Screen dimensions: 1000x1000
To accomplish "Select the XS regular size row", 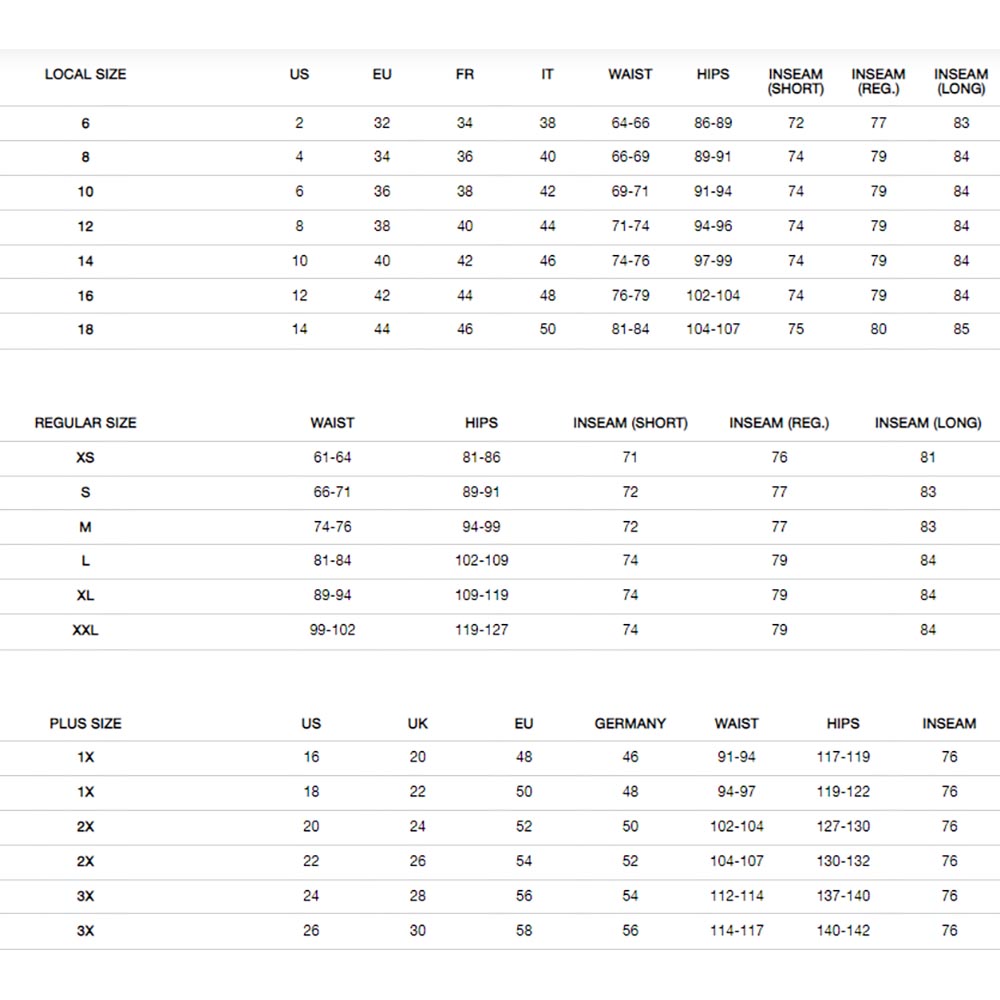I will pyautogui.click(x=500, y=458).
